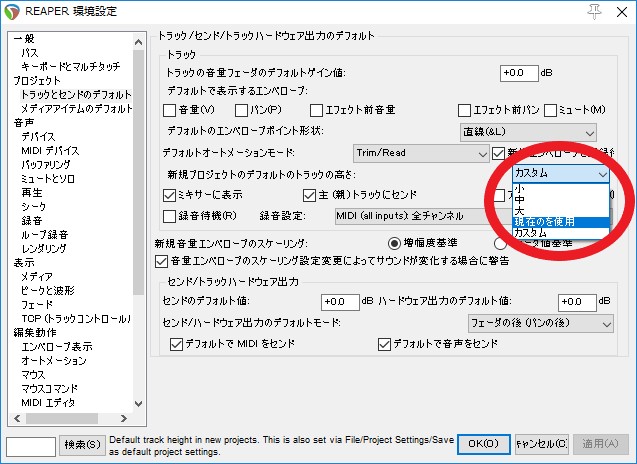The image size is (637, 464).
Task: Toggle the volume envelope scaling warning checkbox
Action: click(161, 261)
